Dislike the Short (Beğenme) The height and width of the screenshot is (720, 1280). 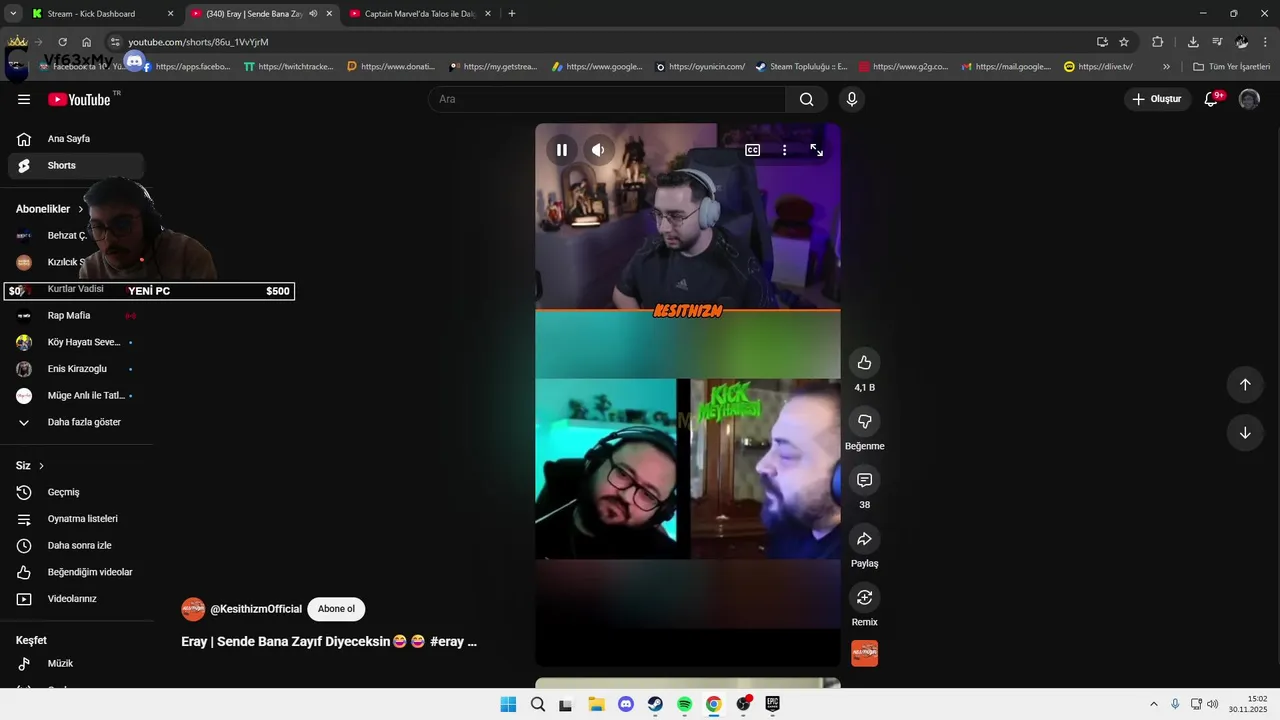coord(865,422)
